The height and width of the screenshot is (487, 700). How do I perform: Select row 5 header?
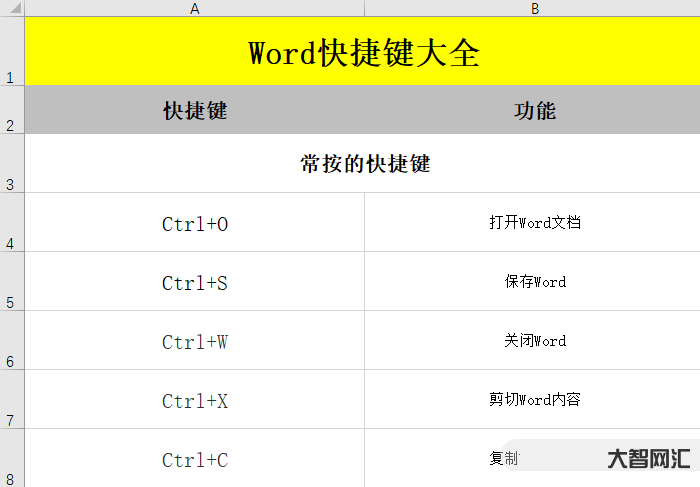coord(11,282)
